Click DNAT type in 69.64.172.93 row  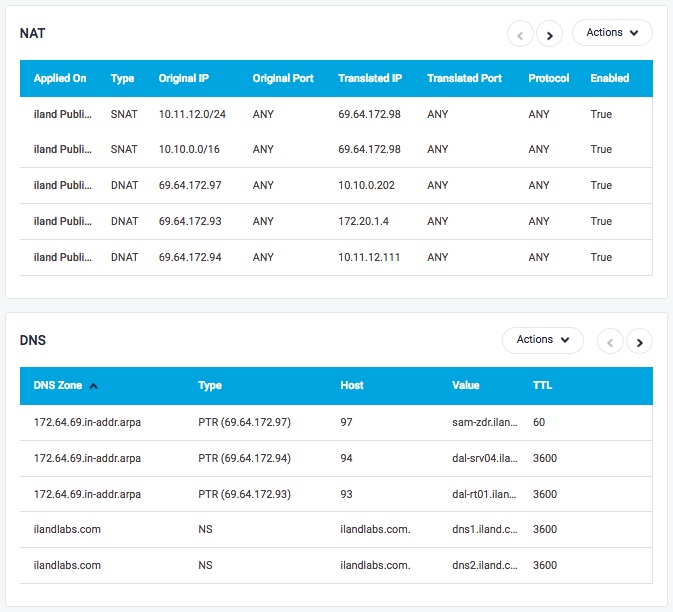click(x=124, y=221)
